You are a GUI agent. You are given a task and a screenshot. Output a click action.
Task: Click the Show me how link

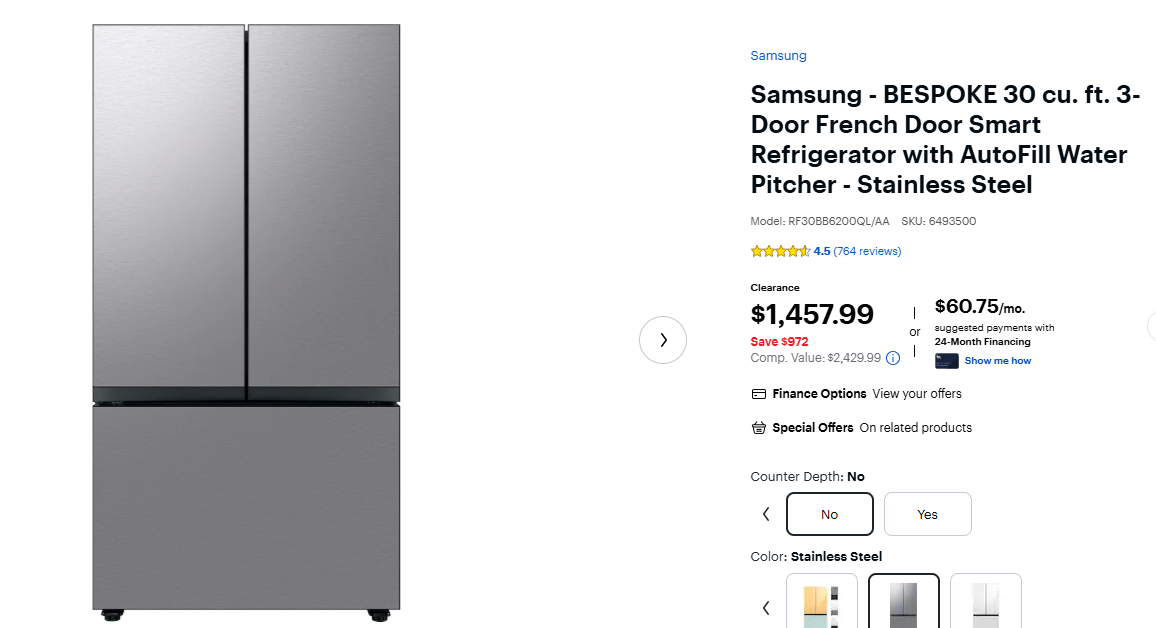(x=997, y=361)
